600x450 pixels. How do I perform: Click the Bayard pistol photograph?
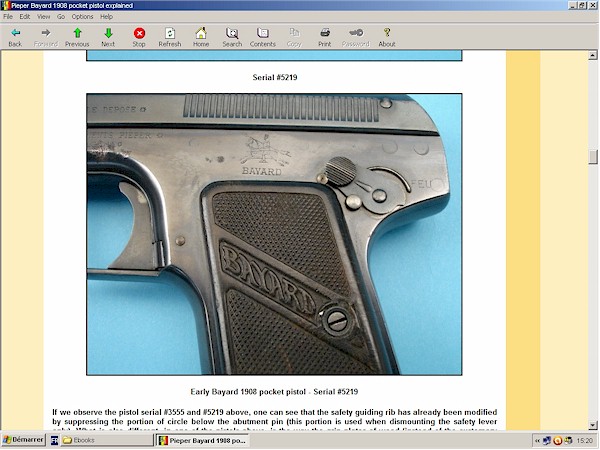tap(274, 234)
